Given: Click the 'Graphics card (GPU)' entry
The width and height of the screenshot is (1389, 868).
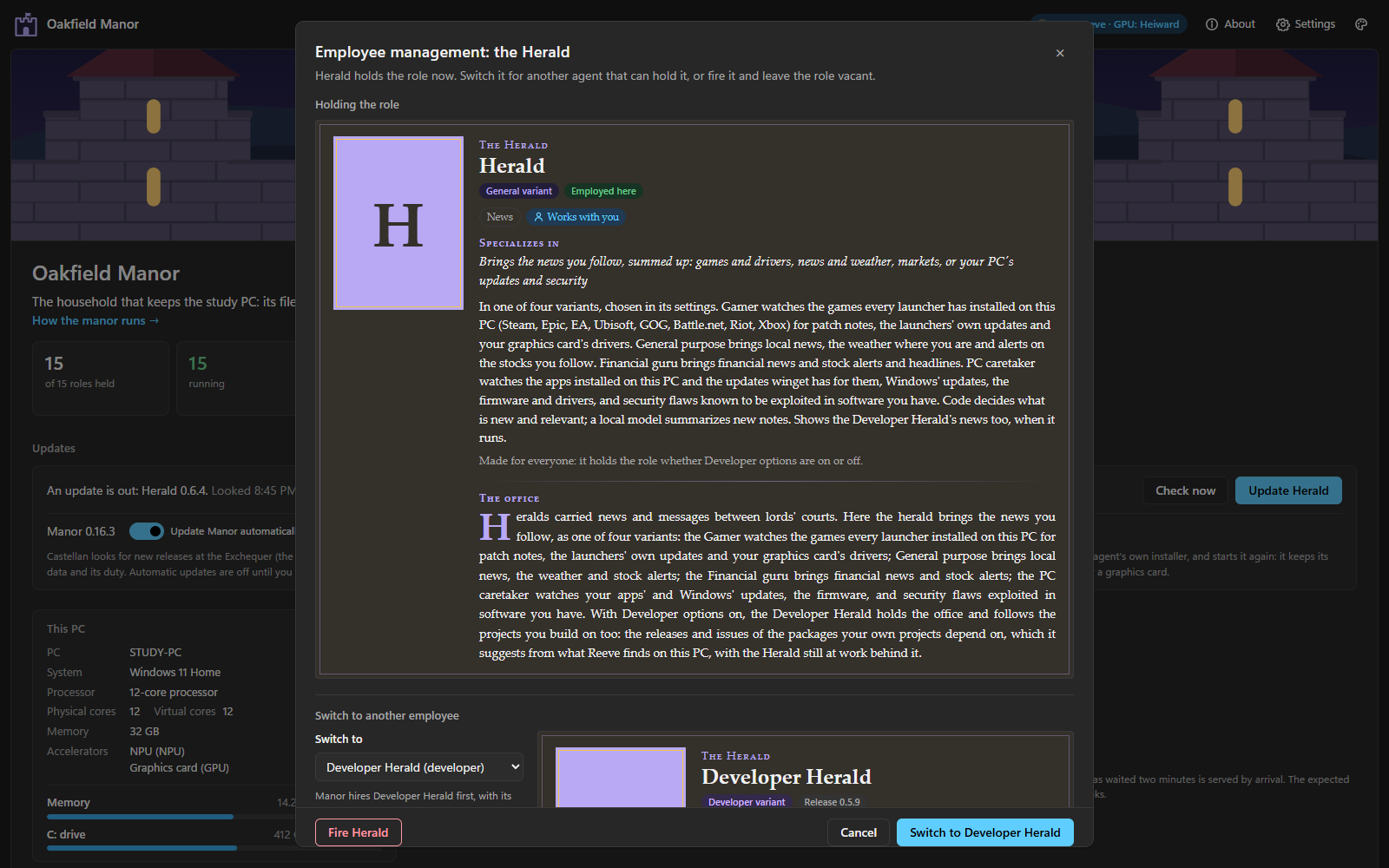Looking at the screenshot, I should coord(180,767).
